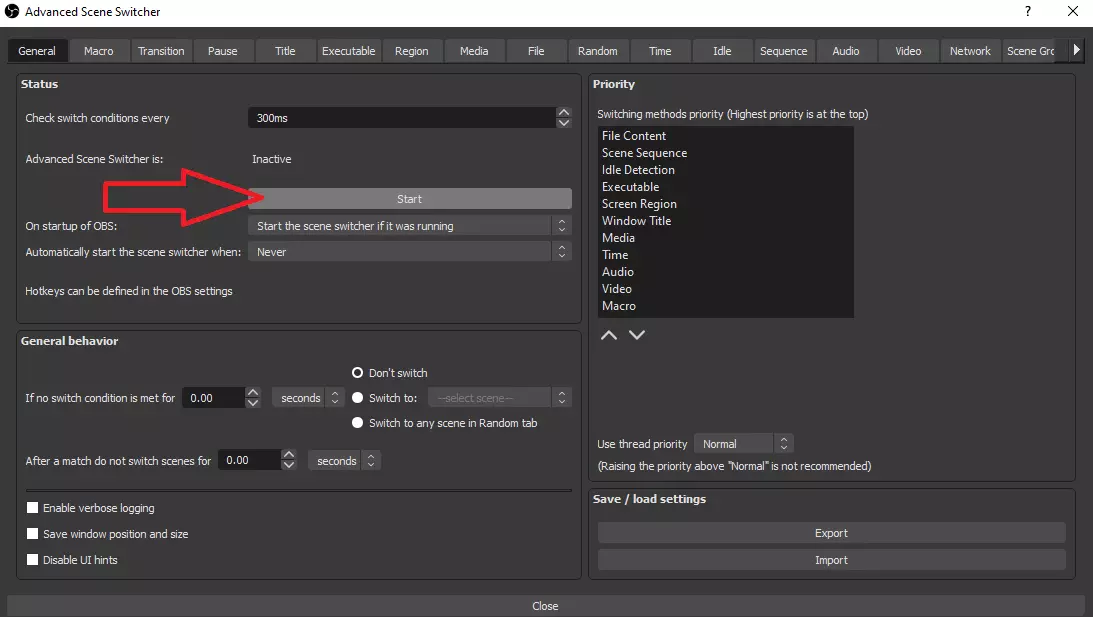The width and height of the screenshot is (1093, 617).
Task: Move selected priority item down with arrow
Action: click(637, 335)
